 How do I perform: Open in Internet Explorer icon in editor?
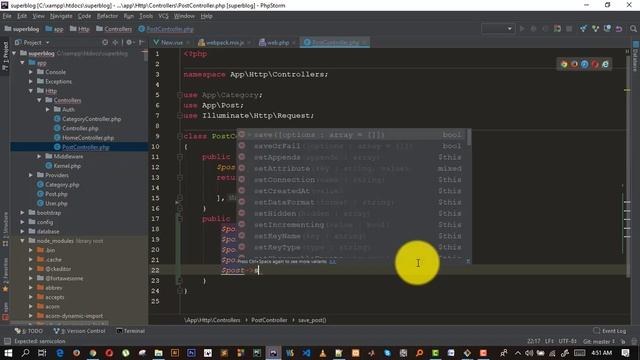(x=605, y=64)
